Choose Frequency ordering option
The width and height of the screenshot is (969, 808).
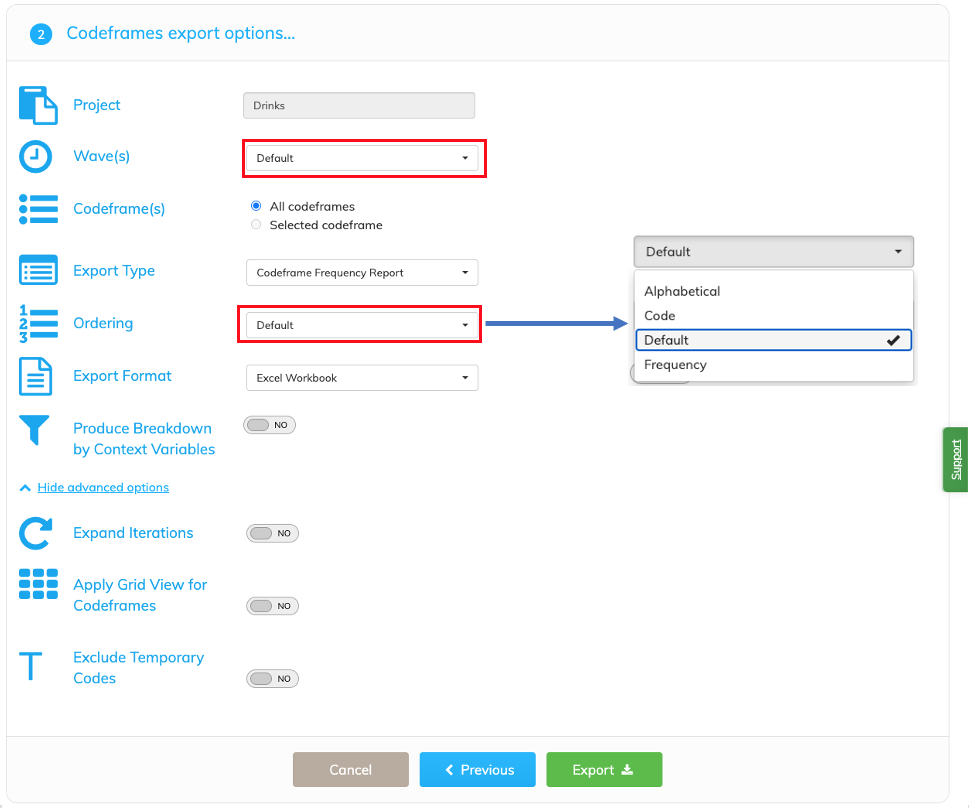pyautogui.click(x=774, y=365)
